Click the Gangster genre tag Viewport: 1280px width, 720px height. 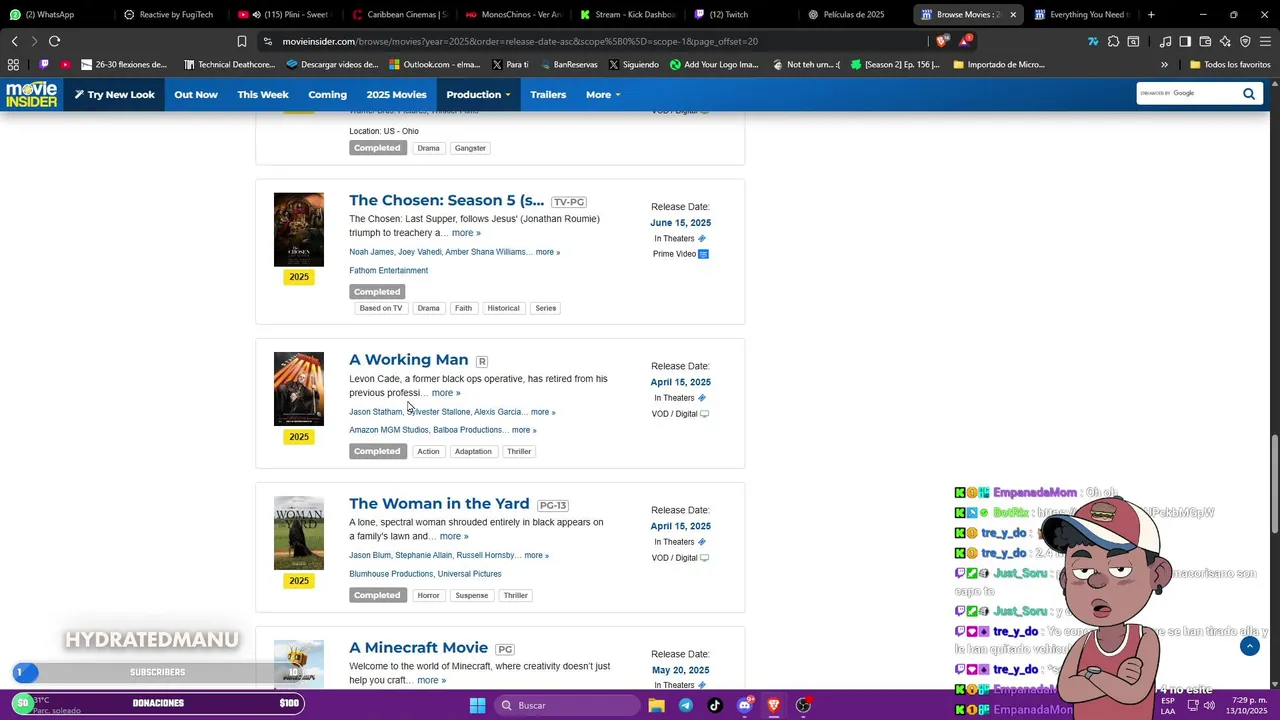[x=470, y=148]
